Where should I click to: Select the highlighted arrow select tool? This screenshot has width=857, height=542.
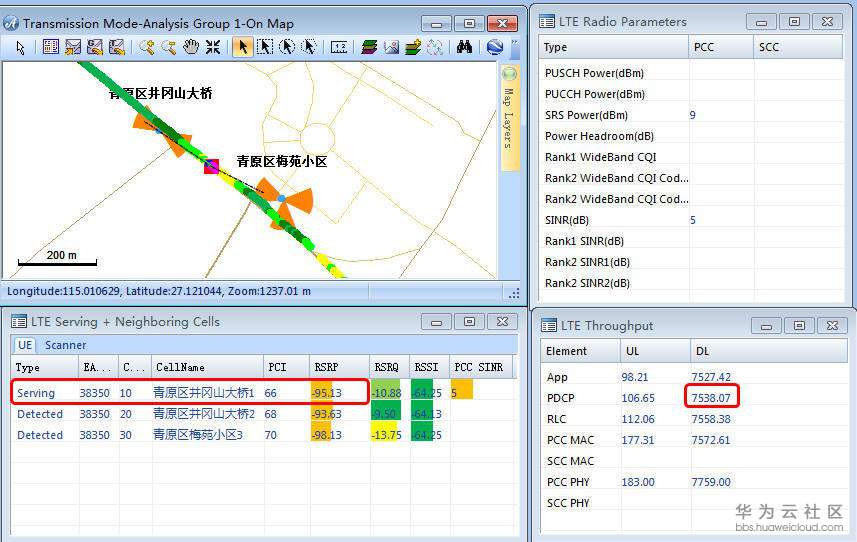tap(243, 48)
